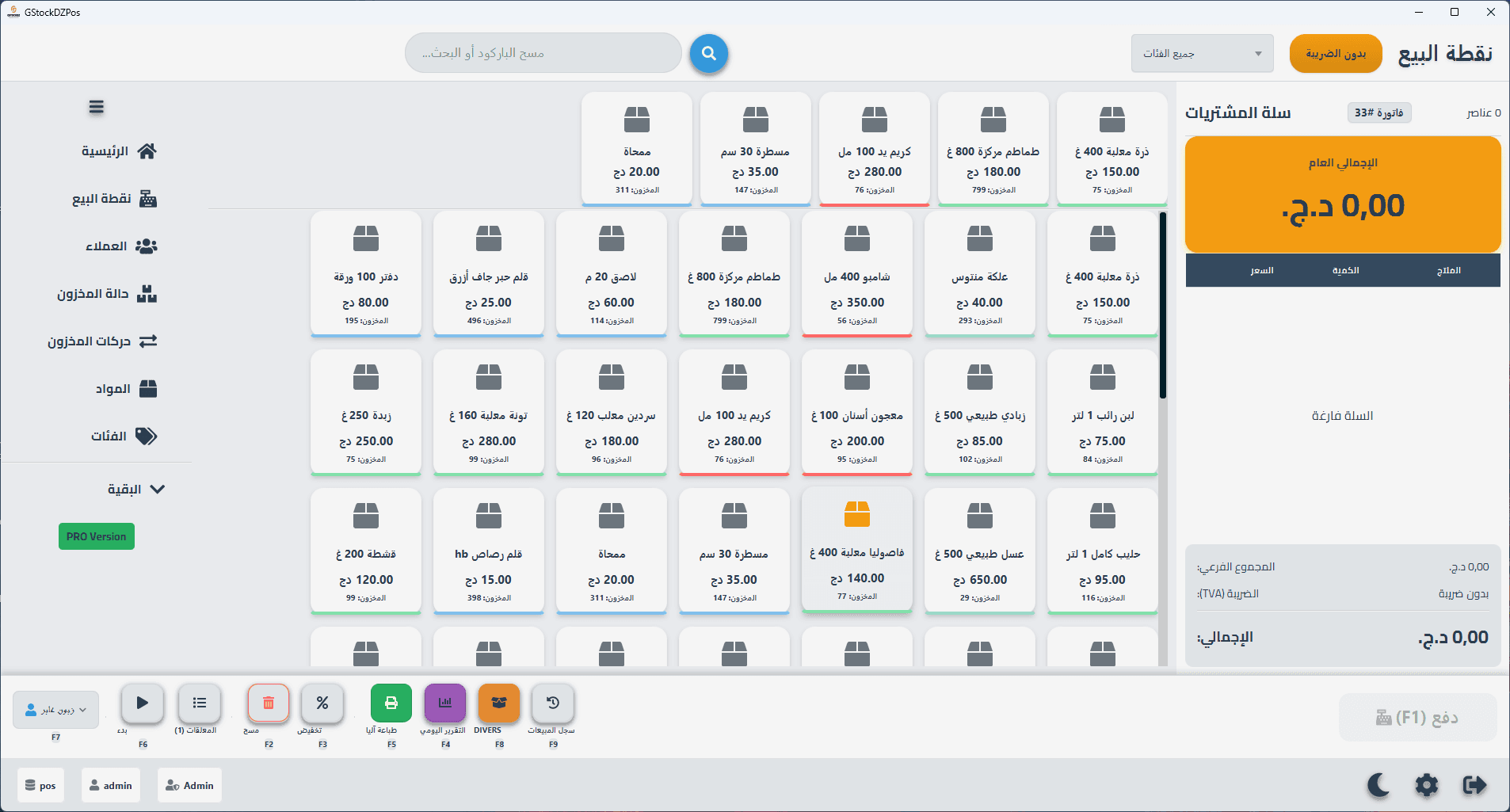
Task: Open the purple التقرير اليومي report button
Action: tap(445, 703)
